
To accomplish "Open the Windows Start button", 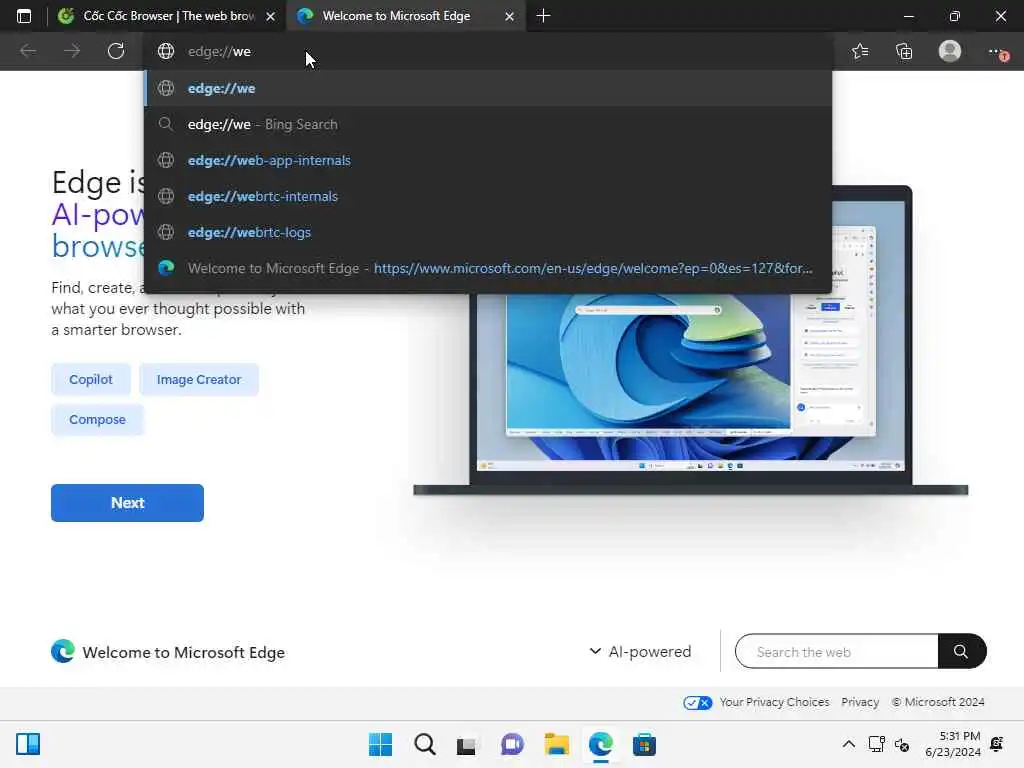I will 381,744.
